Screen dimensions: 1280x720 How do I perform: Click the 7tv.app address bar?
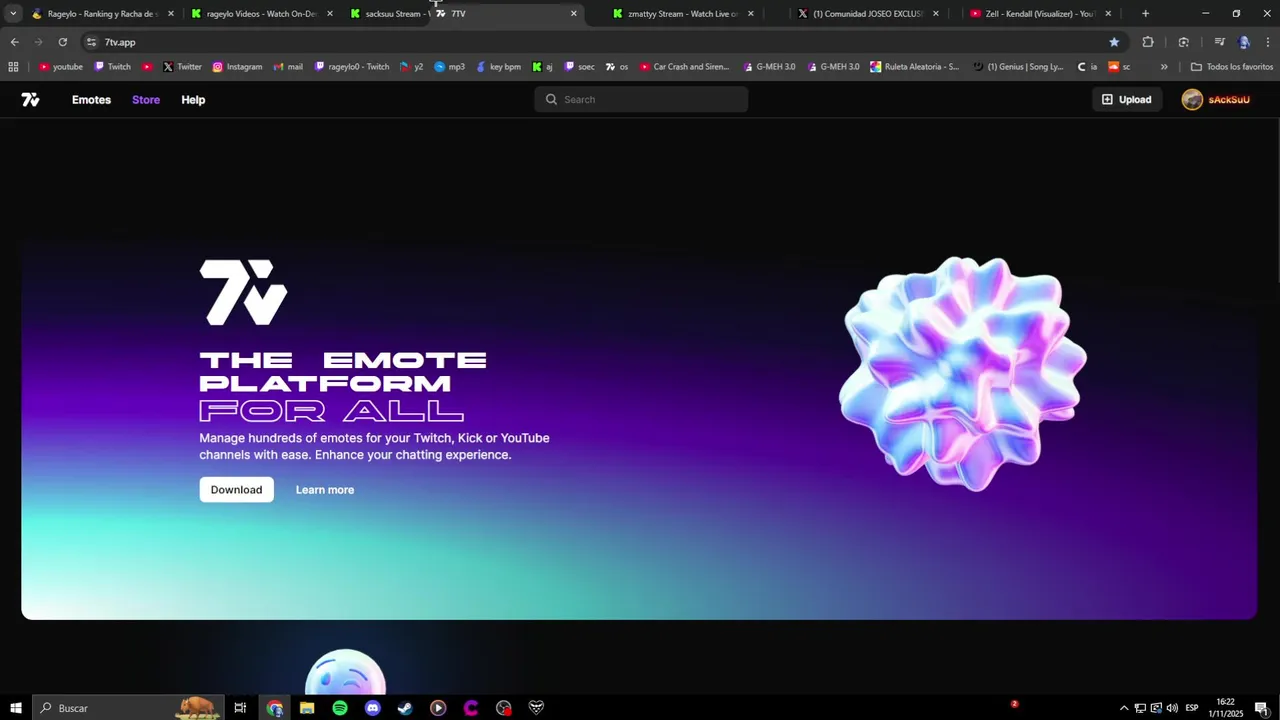pyautogui.click(x=600, y=42)
